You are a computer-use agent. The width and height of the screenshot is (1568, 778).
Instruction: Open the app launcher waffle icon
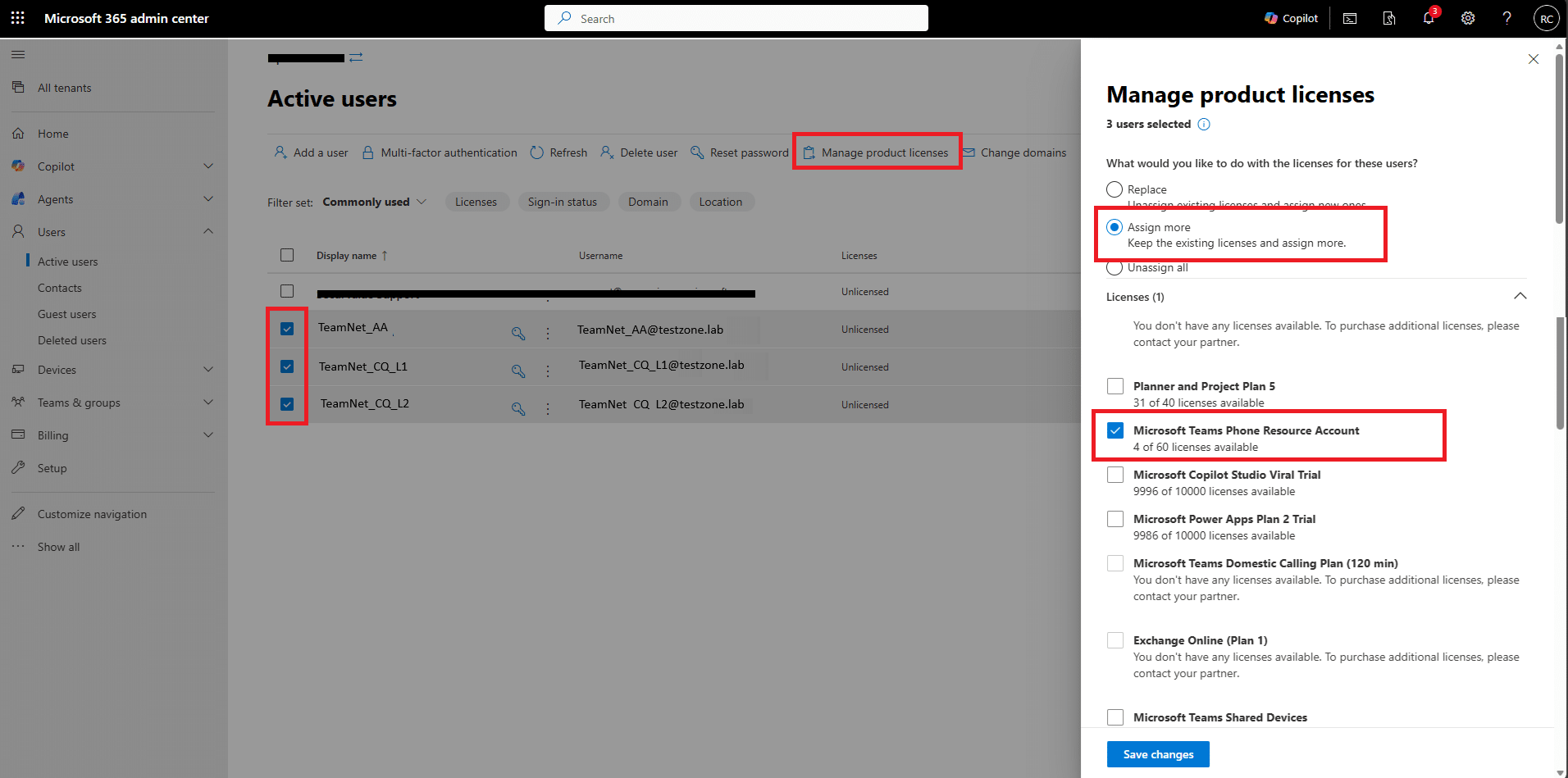pyautogui.click(x=18, y=18)
